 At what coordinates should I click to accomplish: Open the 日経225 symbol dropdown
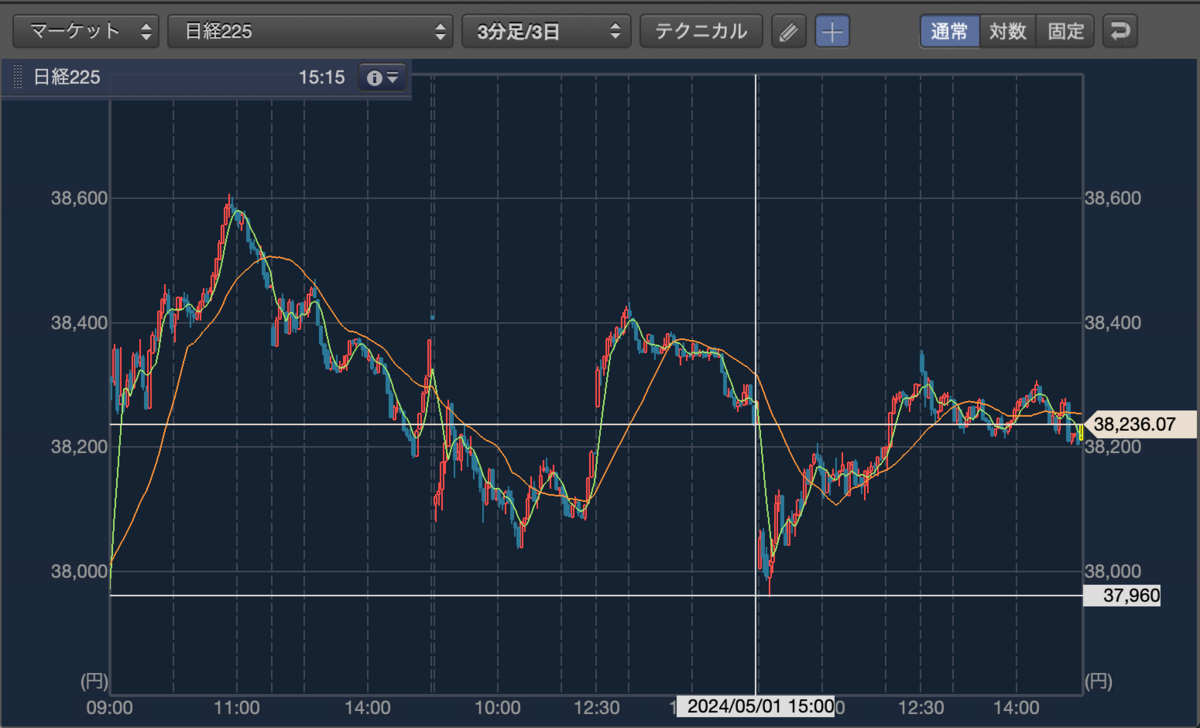click(310, 31)
